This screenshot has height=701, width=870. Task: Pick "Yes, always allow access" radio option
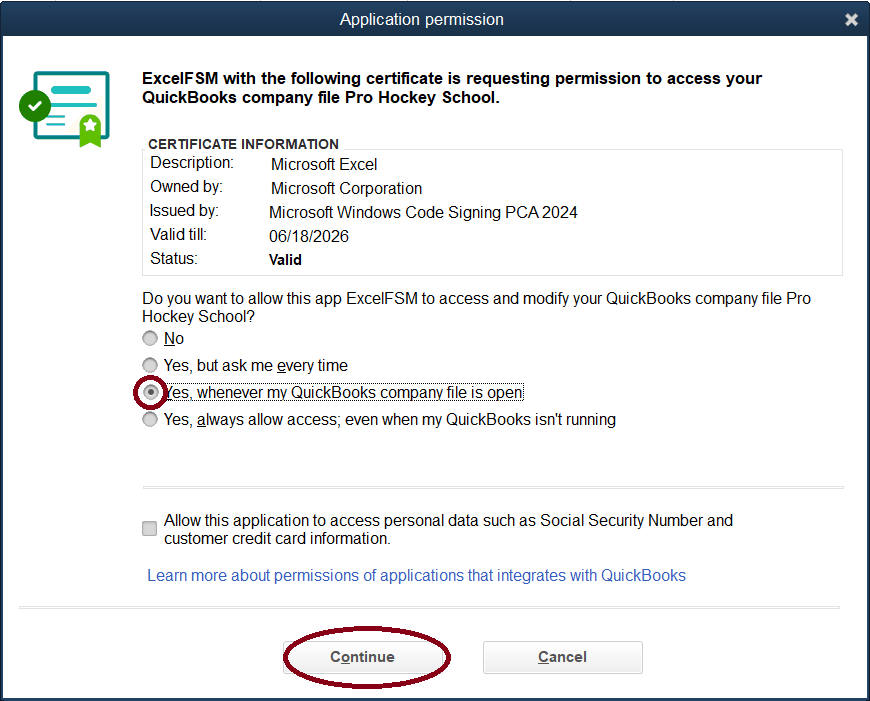coord(150,419)
